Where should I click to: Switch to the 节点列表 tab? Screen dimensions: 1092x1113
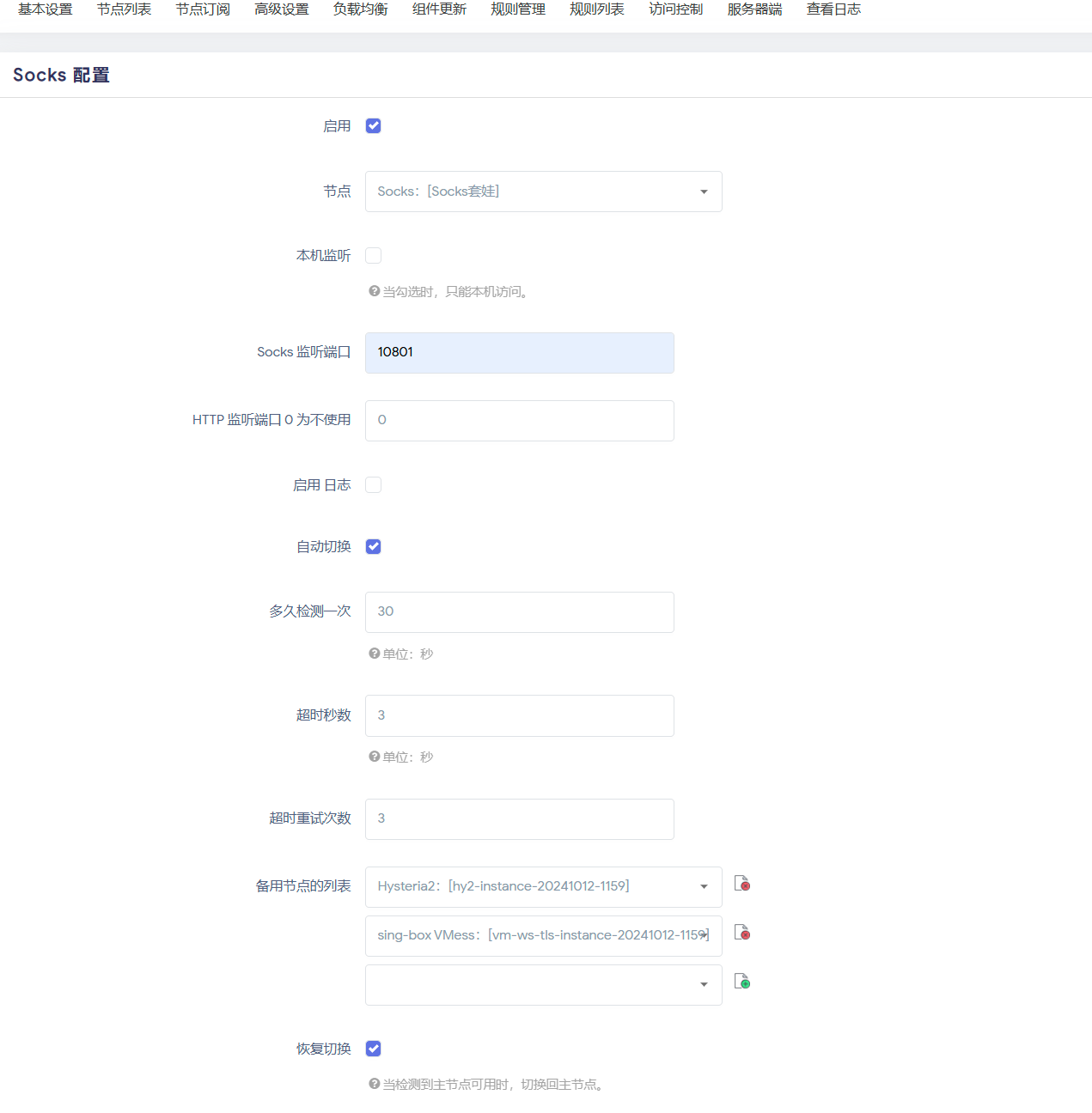[124, 9]
